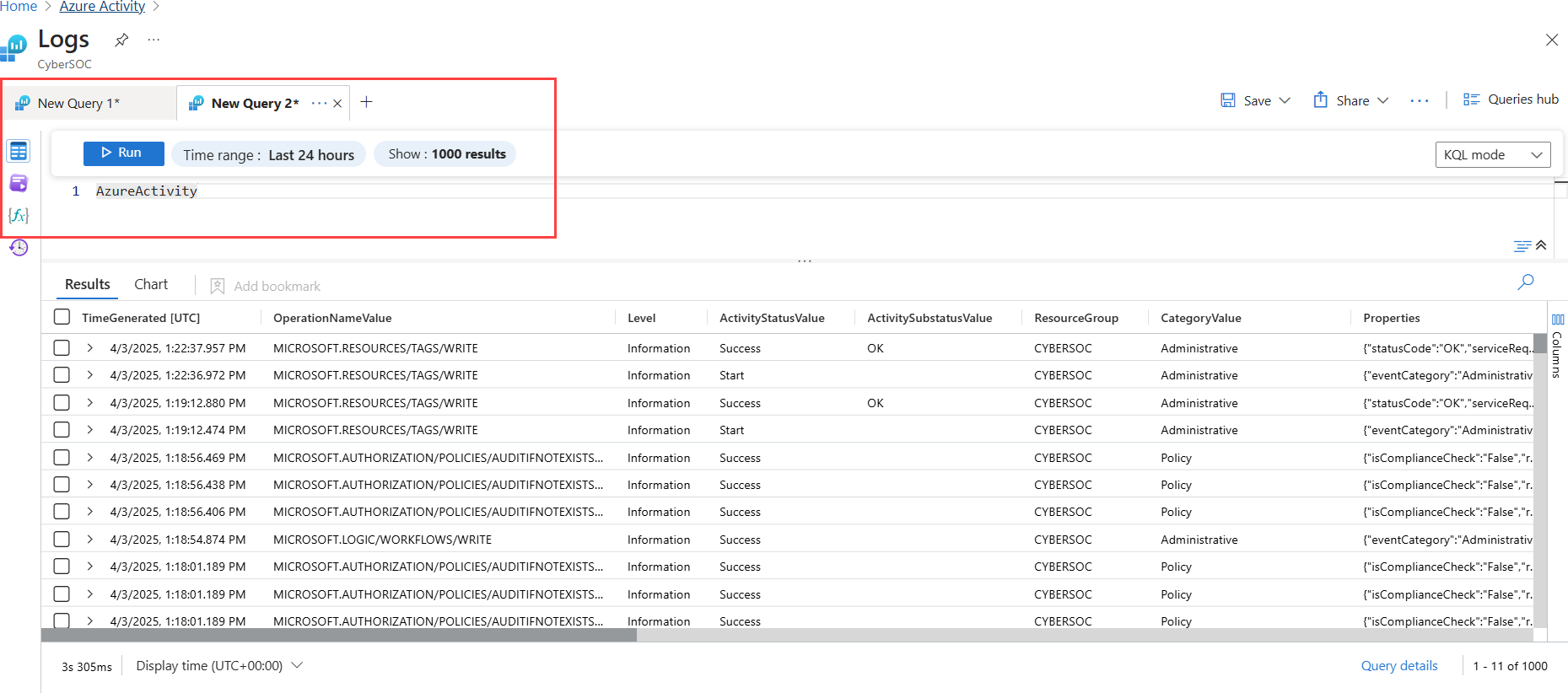The height and width of the screenshot is (693, 1568).
Task: Collapse the query editor with double chevron
Action: tap(1541, 245)
